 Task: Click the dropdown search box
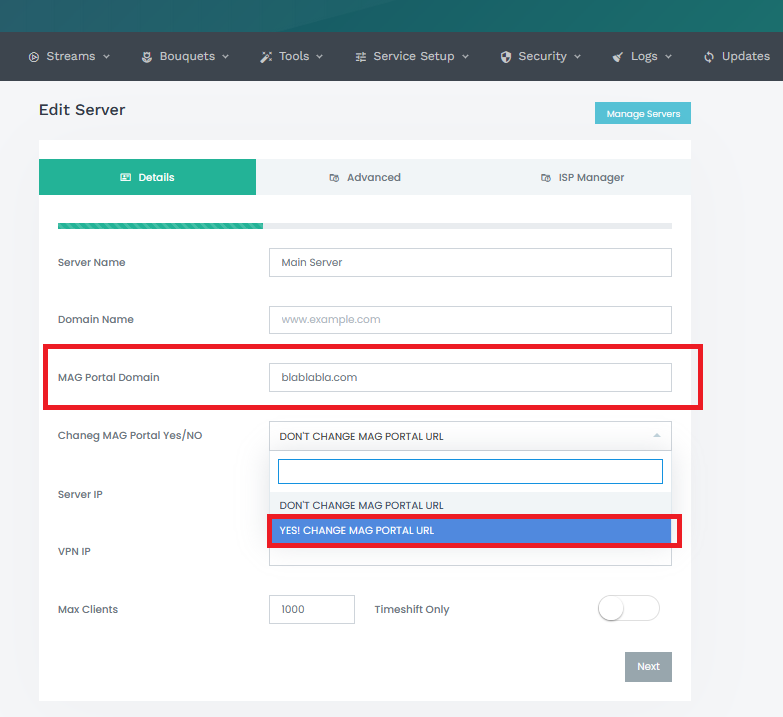click(x=470, y=471)
